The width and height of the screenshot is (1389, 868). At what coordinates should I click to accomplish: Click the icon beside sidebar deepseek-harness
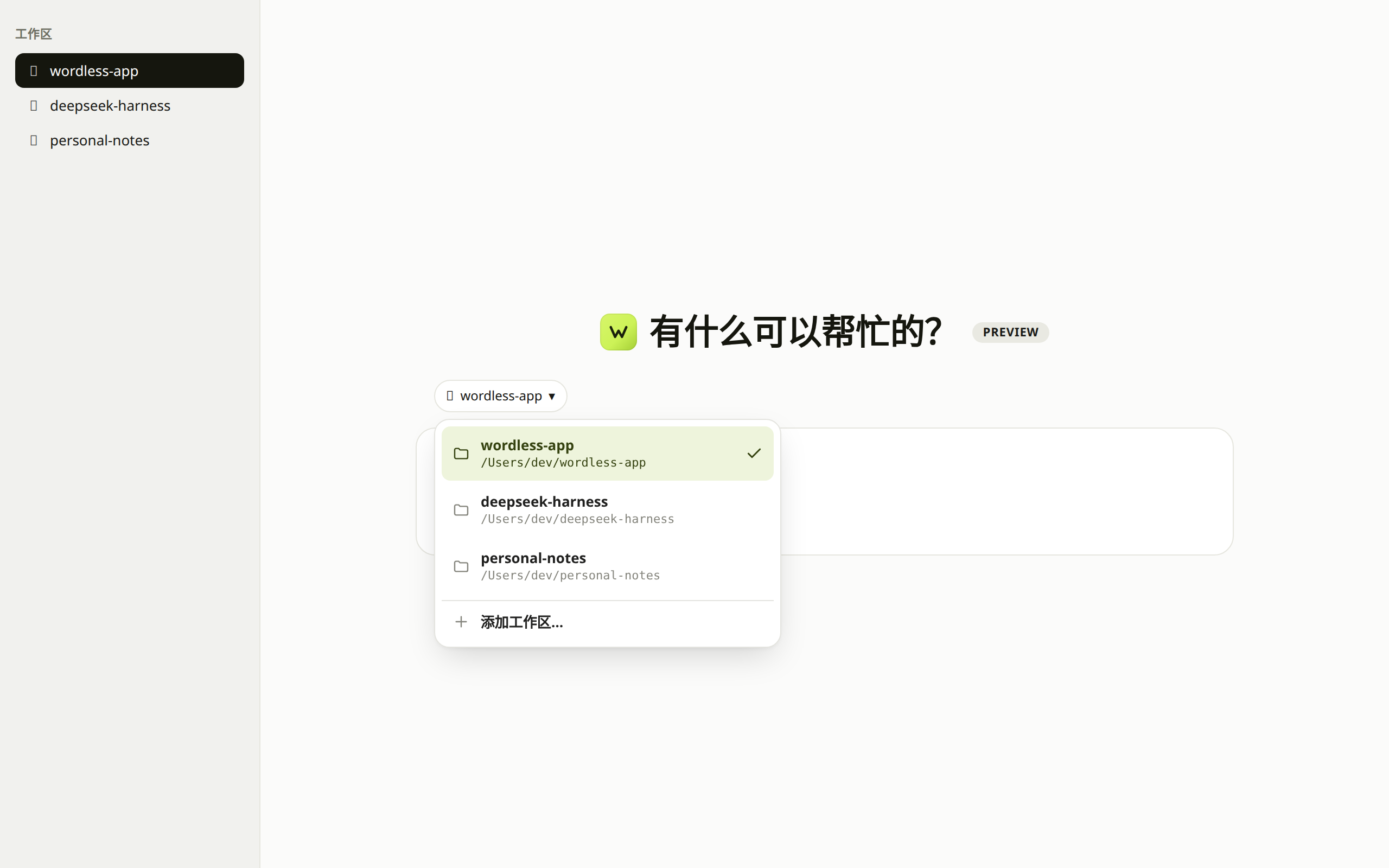pyautogui.click(x=34, y=106)
